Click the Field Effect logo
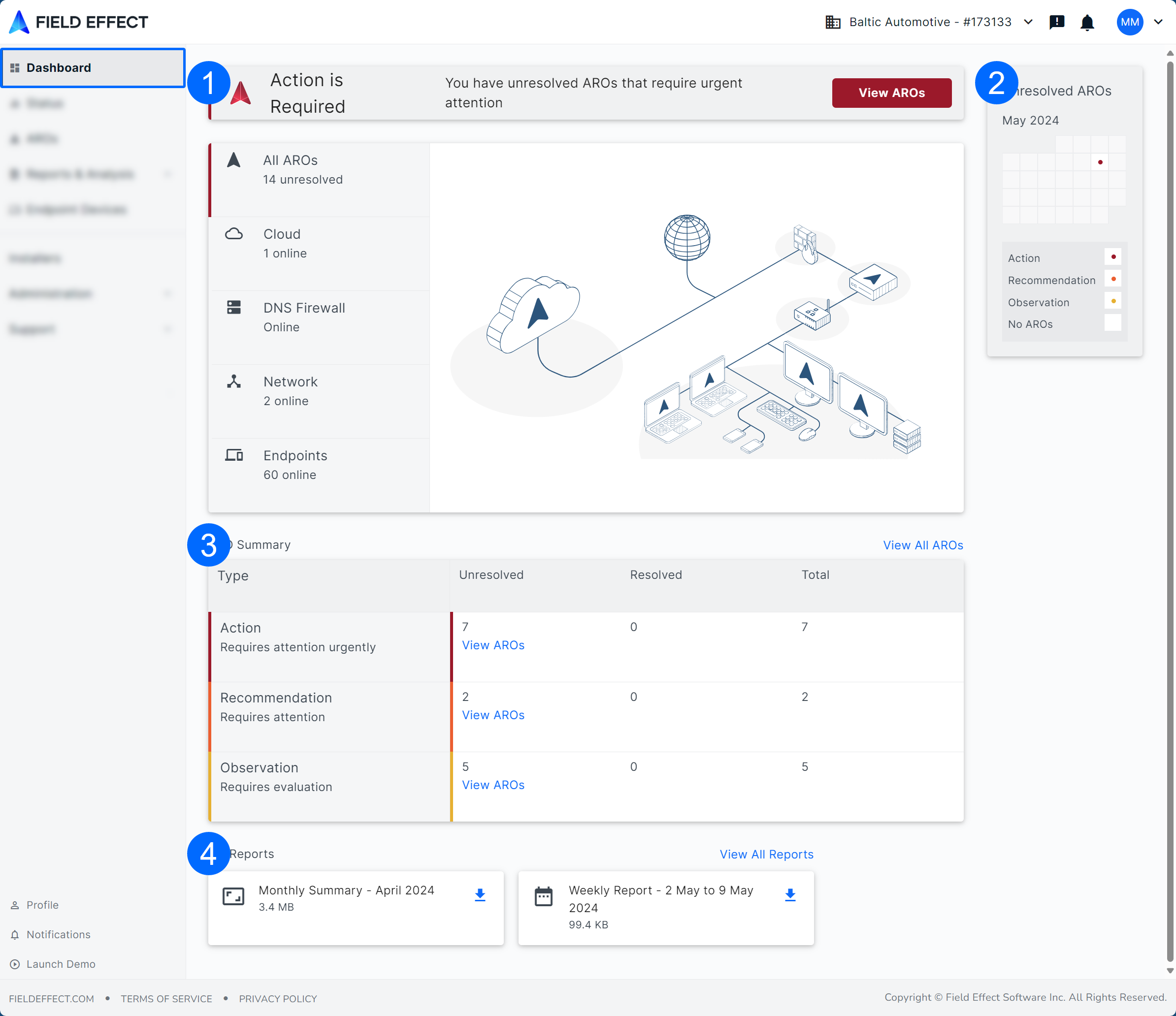This screenshot has width=1176, height=1016. click(78, 22)
